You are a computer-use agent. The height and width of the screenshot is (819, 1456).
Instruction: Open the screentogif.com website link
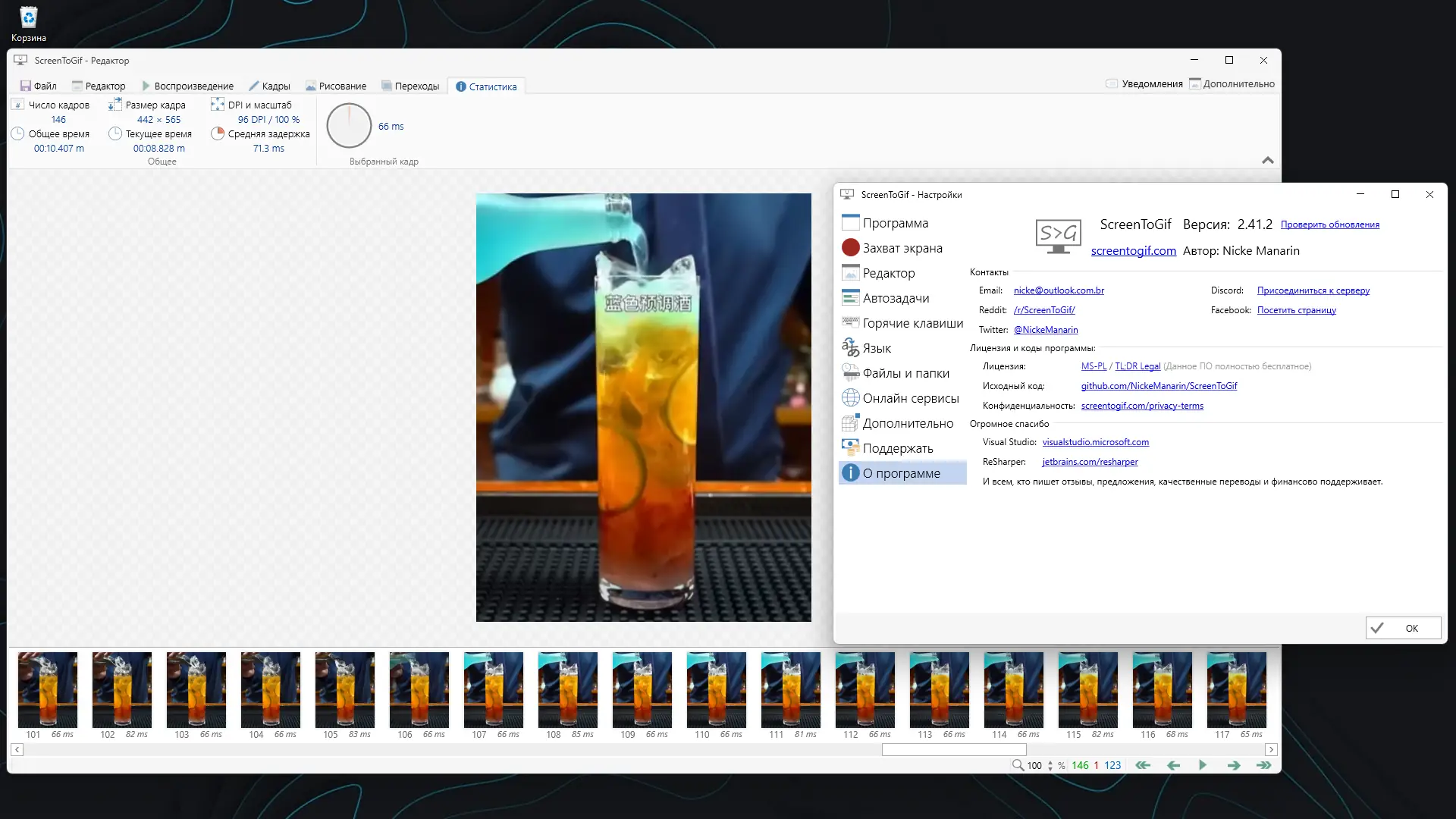(1133, 250)
